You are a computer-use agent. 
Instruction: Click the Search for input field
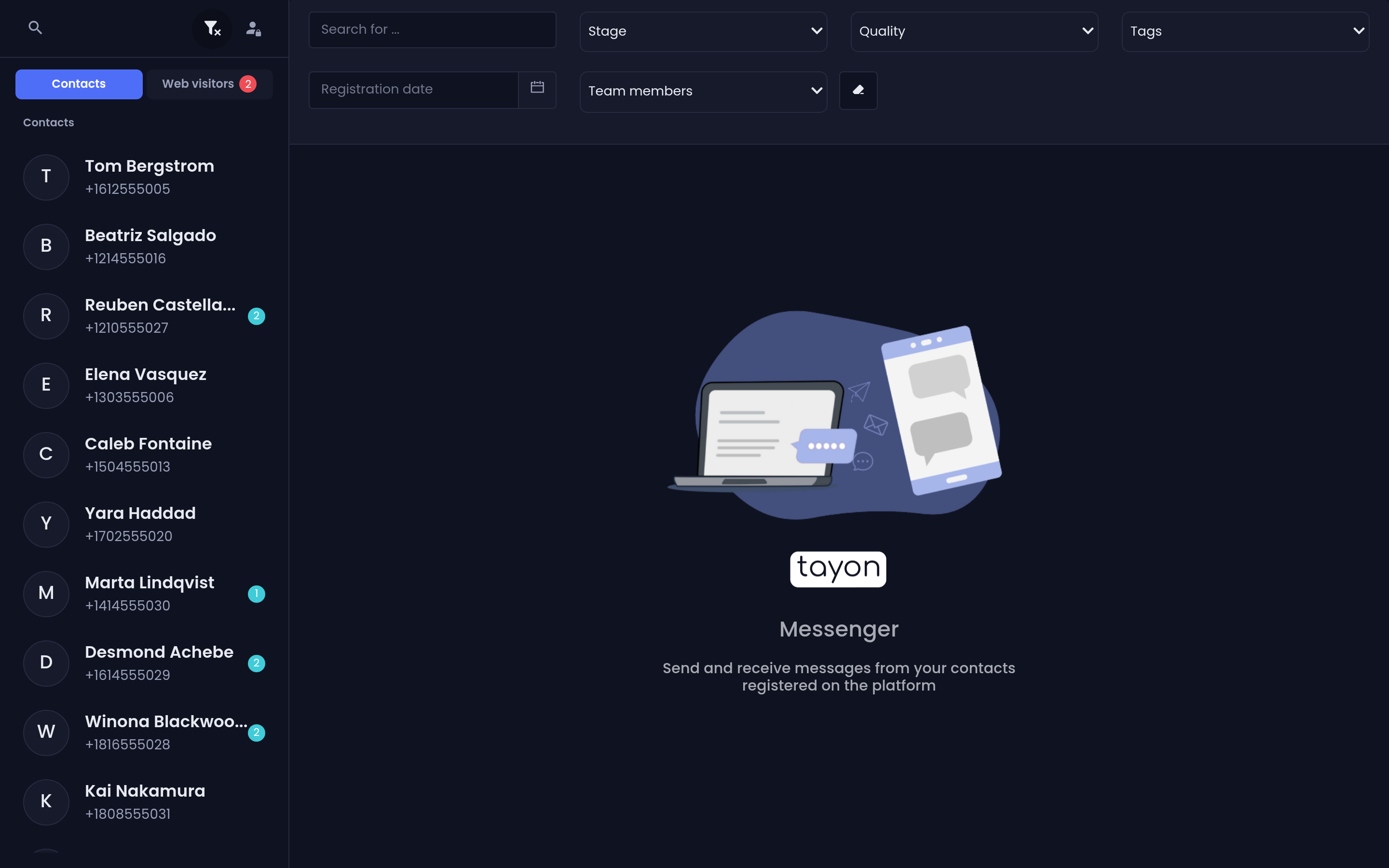pos(432,30)
